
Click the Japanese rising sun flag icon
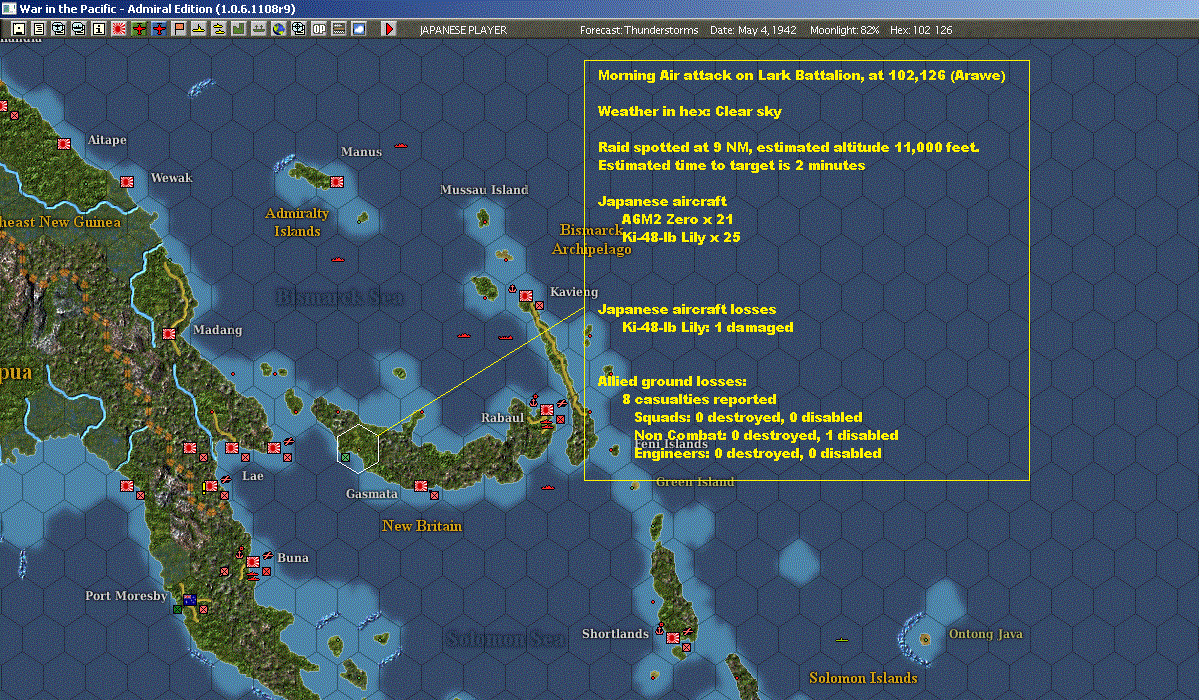119,29
